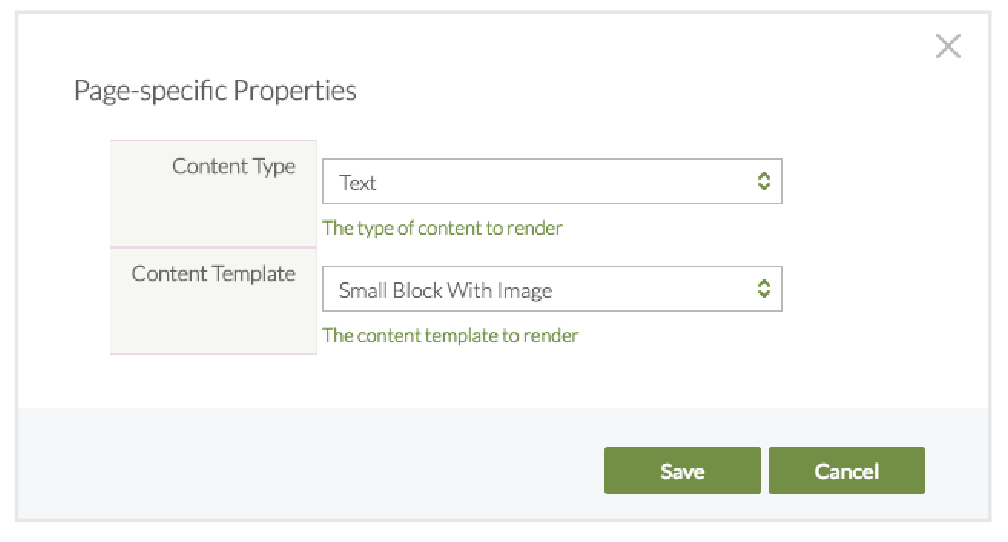Close the Page-specific Properties dialog
The width and height of the screenshot is (1008, 542).
tap(947, 46)
